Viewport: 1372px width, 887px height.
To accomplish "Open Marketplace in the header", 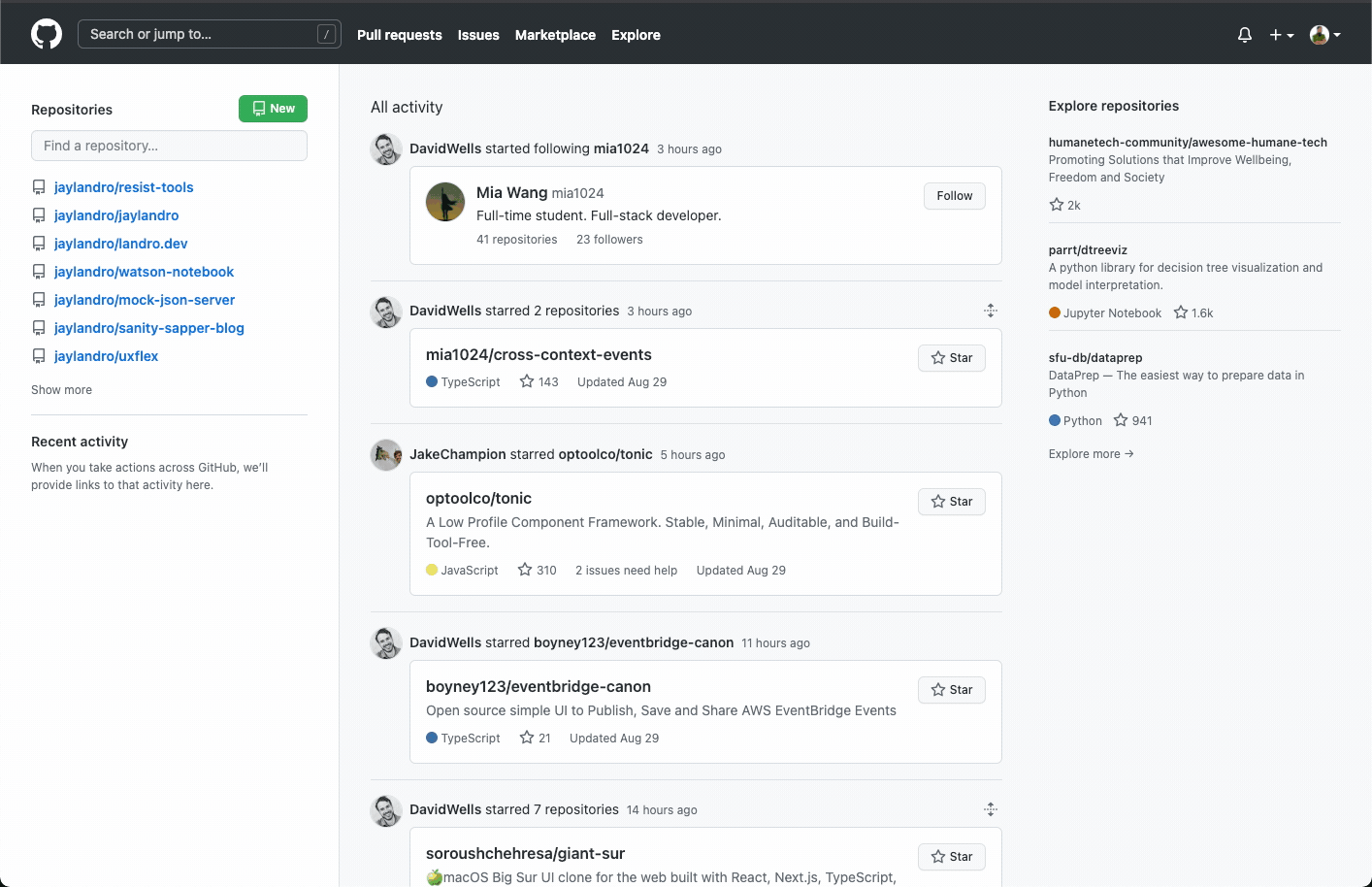I will [555, 35].
